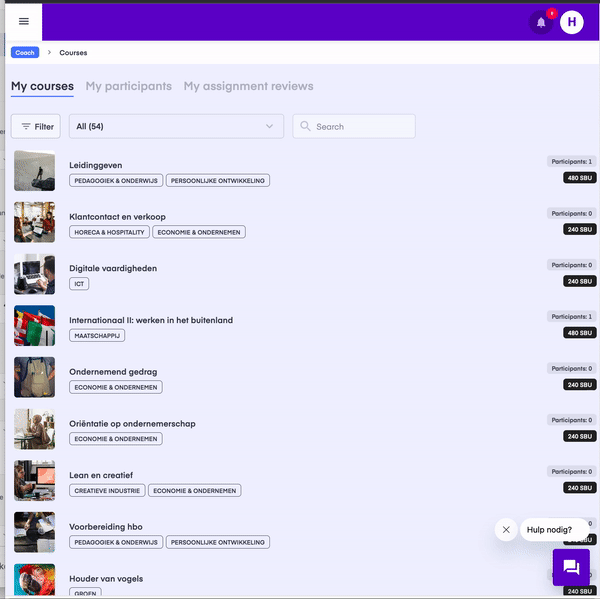Open the purple chat widget
Viewport: 600px width, 599px height.
[x=571, y=567]
